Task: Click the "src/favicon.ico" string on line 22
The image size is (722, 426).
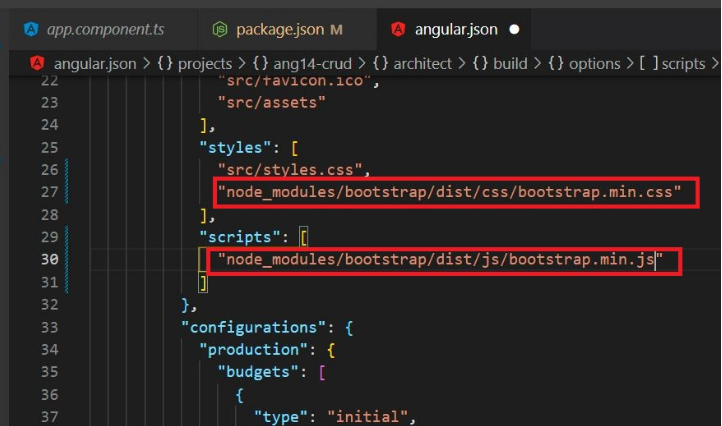Action: (294, 82)
